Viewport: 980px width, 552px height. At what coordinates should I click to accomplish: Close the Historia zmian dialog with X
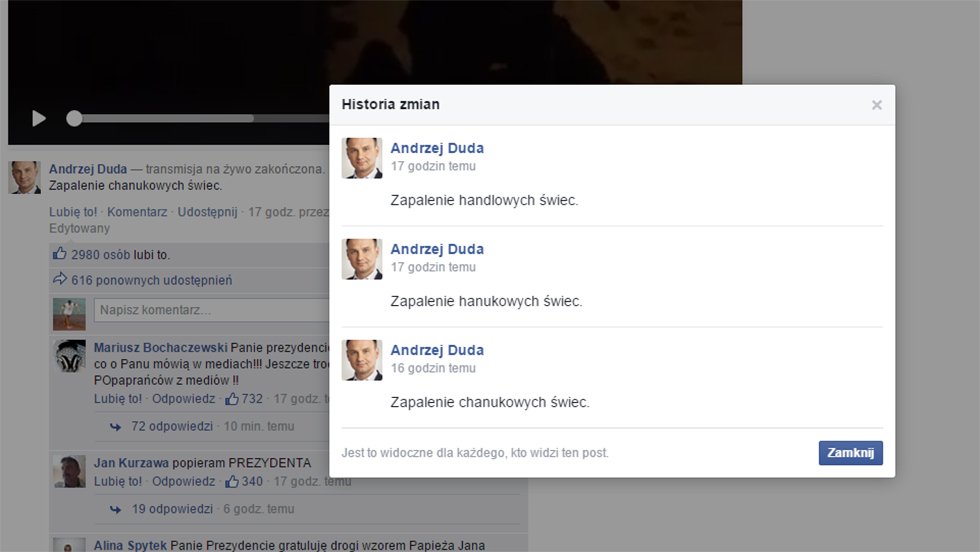click(x=876, y=105)
